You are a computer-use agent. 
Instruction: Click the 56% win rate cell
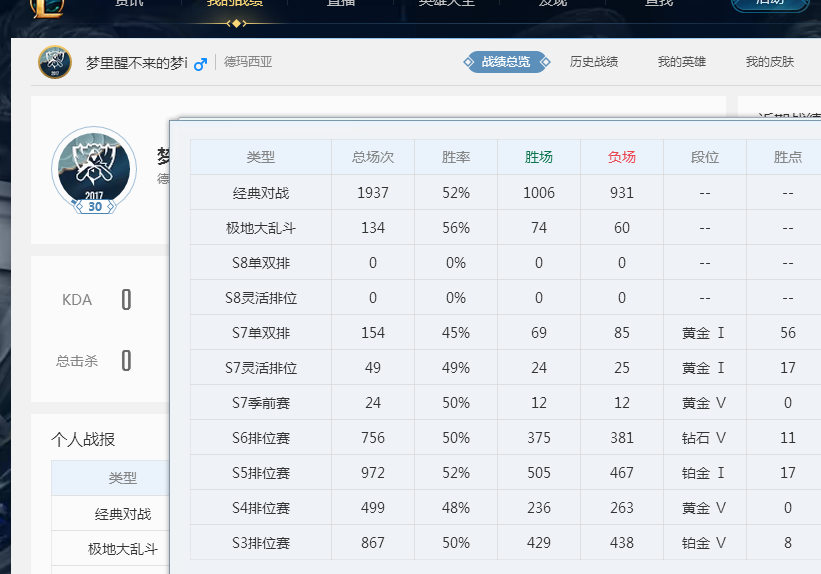(456, 228)
